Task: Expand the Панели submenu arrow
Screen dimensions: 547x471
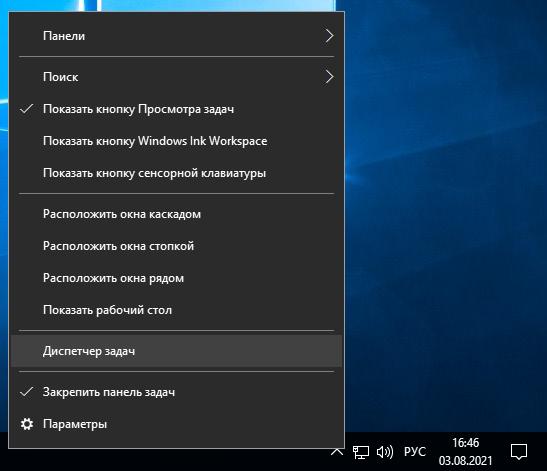Action: 329,36
